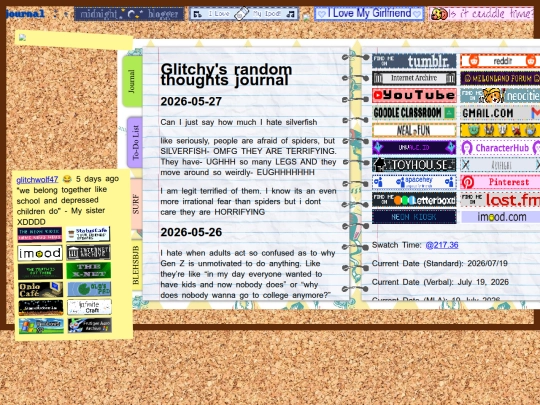The width and height of the screenshot is (540, 405).
Task: Open the Gmail.com badge
Action: [x=500, y=113]
